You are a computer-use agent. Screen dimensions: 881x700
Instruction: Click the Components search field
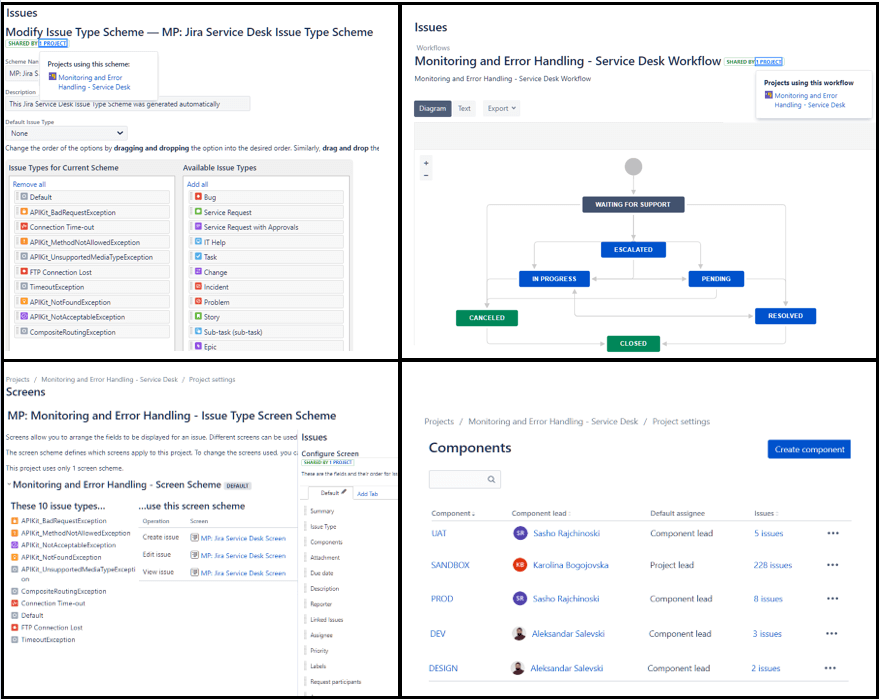point(465,479)
